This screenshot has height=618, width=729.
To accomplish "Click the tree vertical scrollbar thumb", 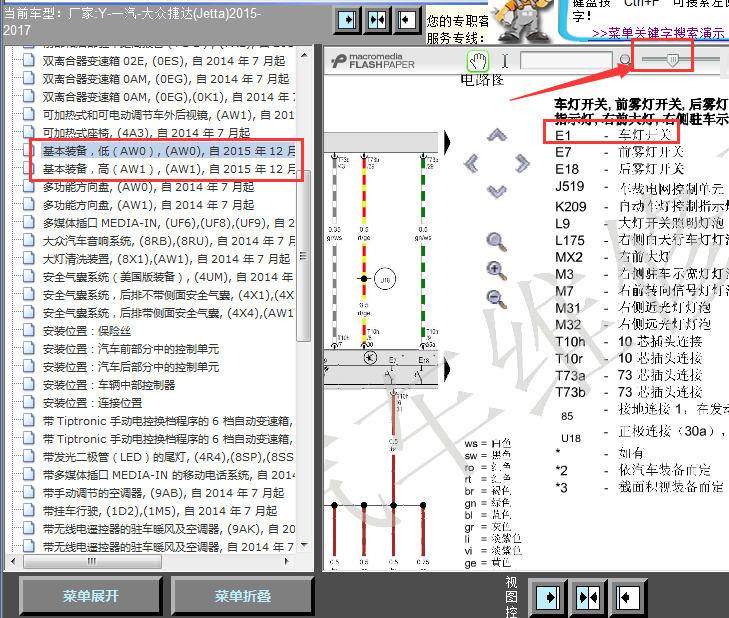I will point(304,256).
